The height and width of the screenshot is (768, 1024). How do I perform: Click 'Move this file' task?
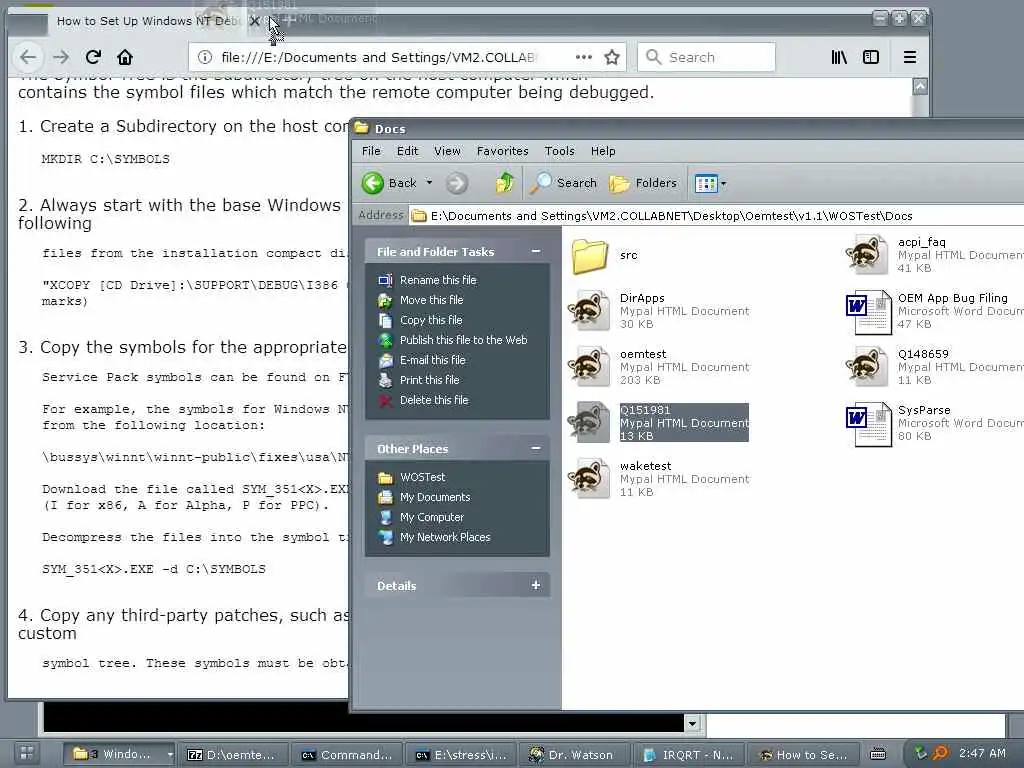click(421, 300)
